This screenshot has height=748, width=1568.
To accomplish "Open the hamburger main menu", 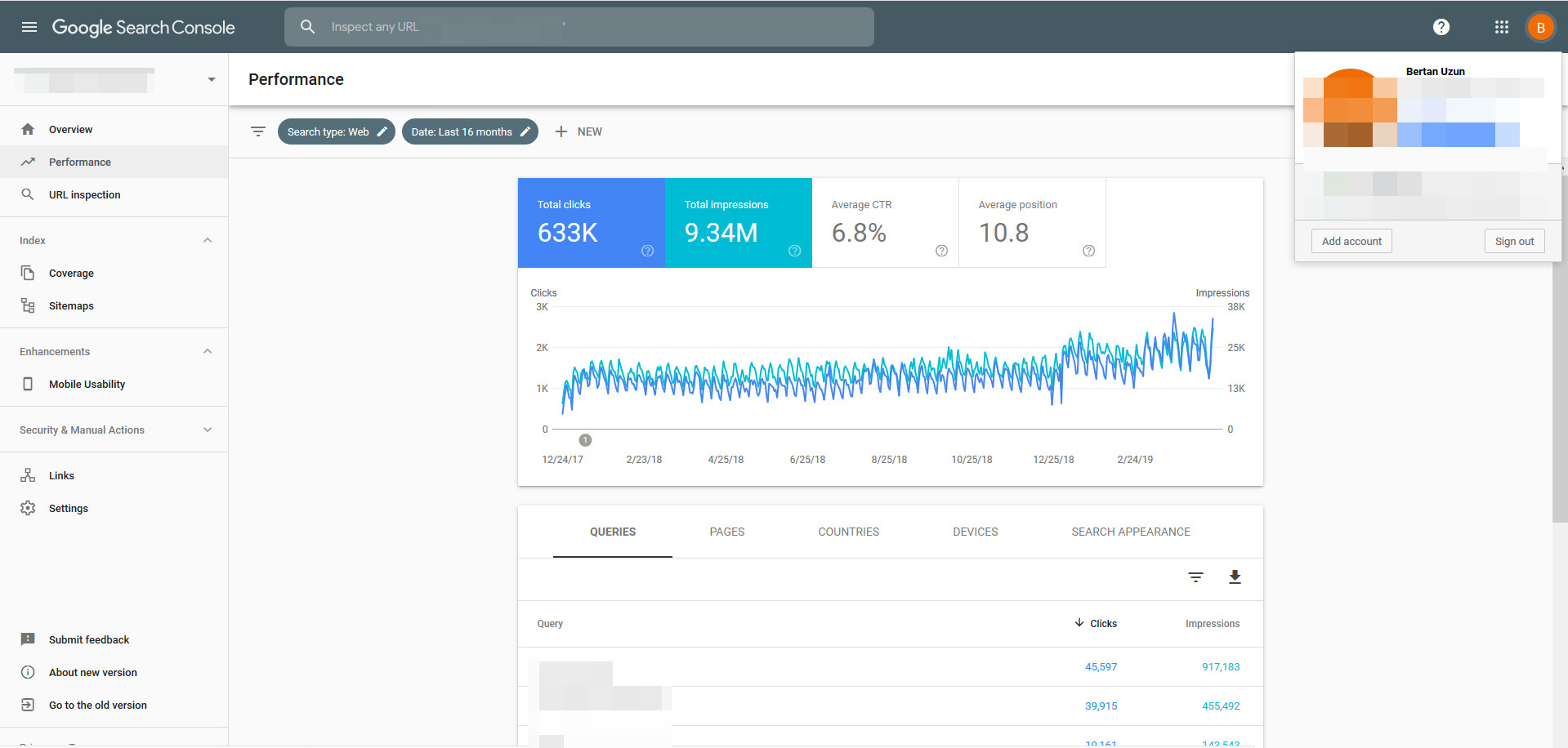I will pyautogui.click(x=29, y=27).
